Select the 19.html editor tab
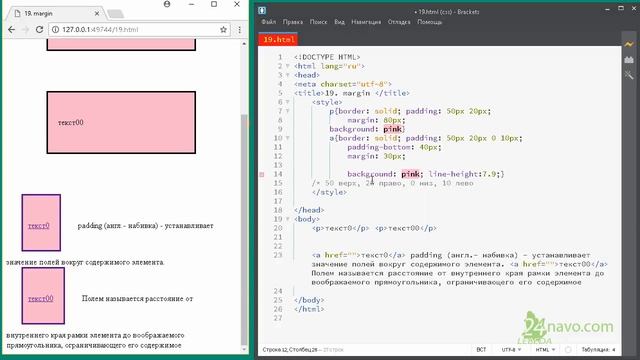The height and width of the screenshot is (360, 640). (278, 40)
